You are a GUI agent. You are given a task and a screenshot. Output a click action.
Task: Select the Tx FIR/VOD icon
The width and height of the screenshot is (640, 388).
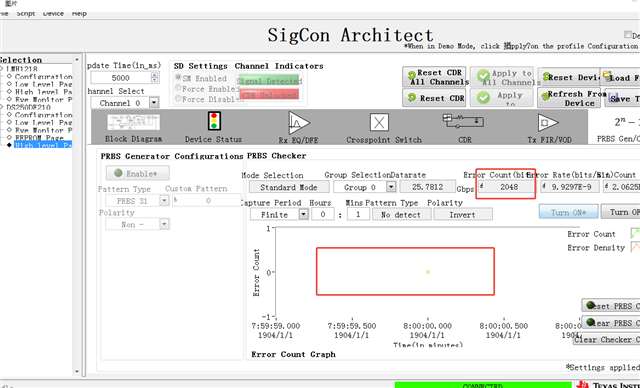(548, 123)
